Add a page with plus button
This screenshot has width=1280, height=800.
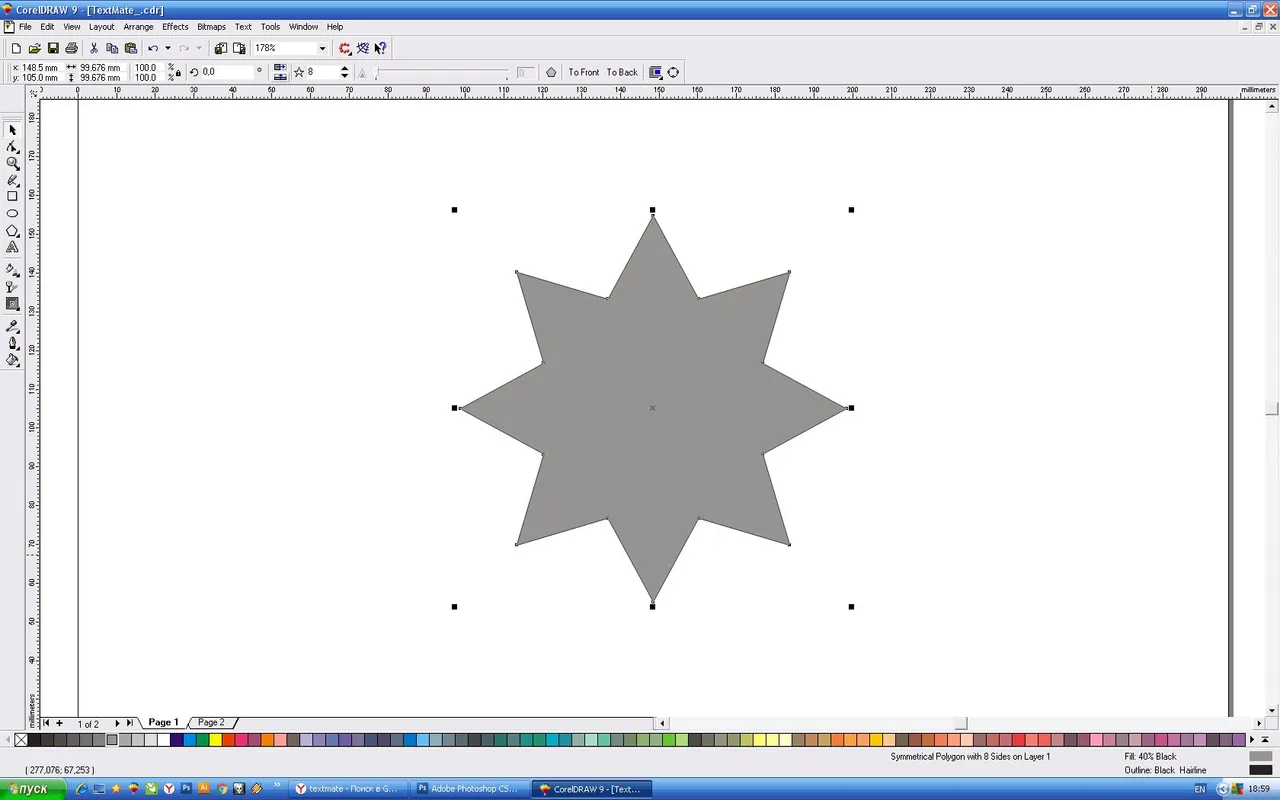click(59, 723)
